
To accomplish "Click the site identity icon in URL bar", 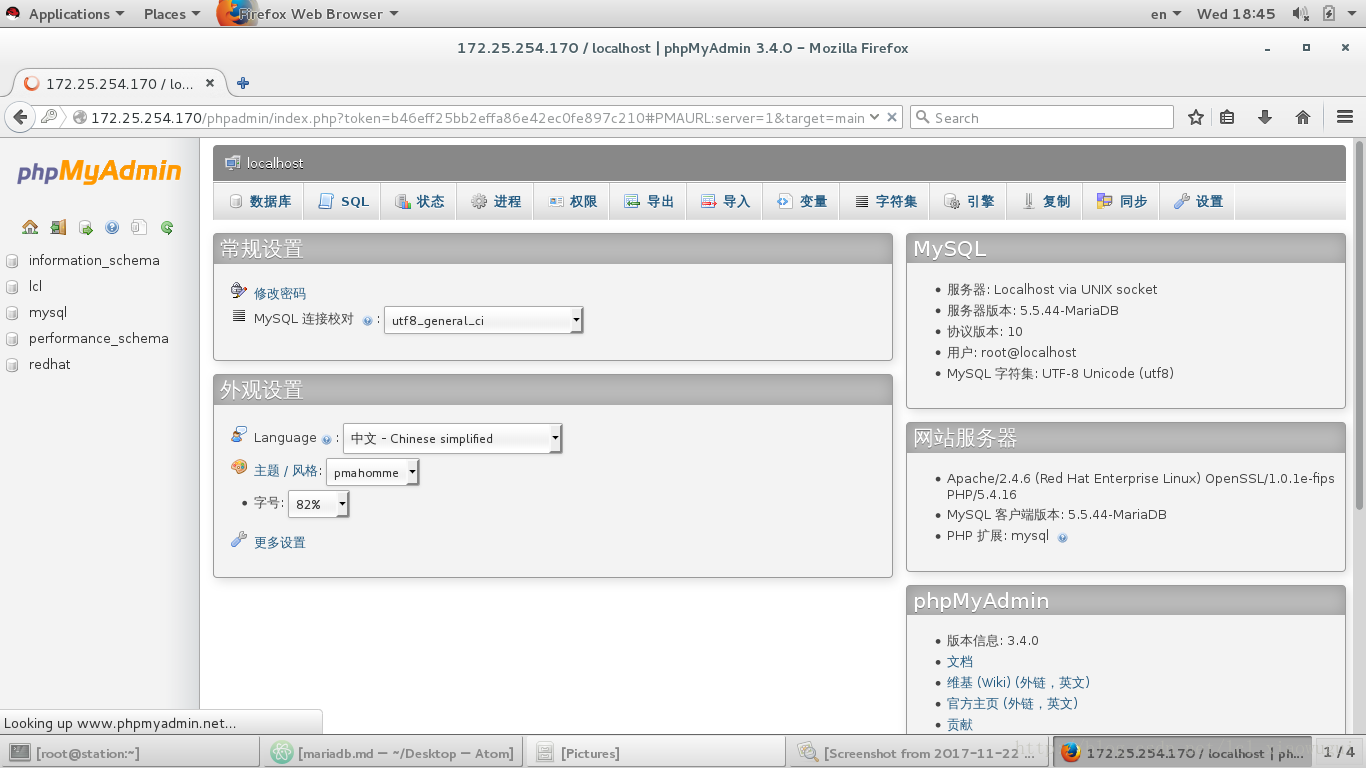I will 79,118.
